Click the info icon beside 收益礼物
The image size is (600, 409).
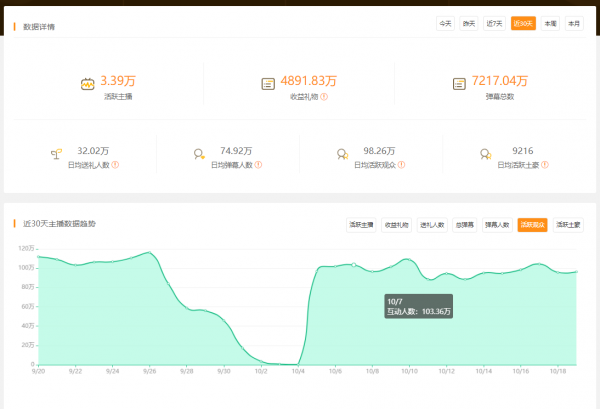tap(324, 97)
